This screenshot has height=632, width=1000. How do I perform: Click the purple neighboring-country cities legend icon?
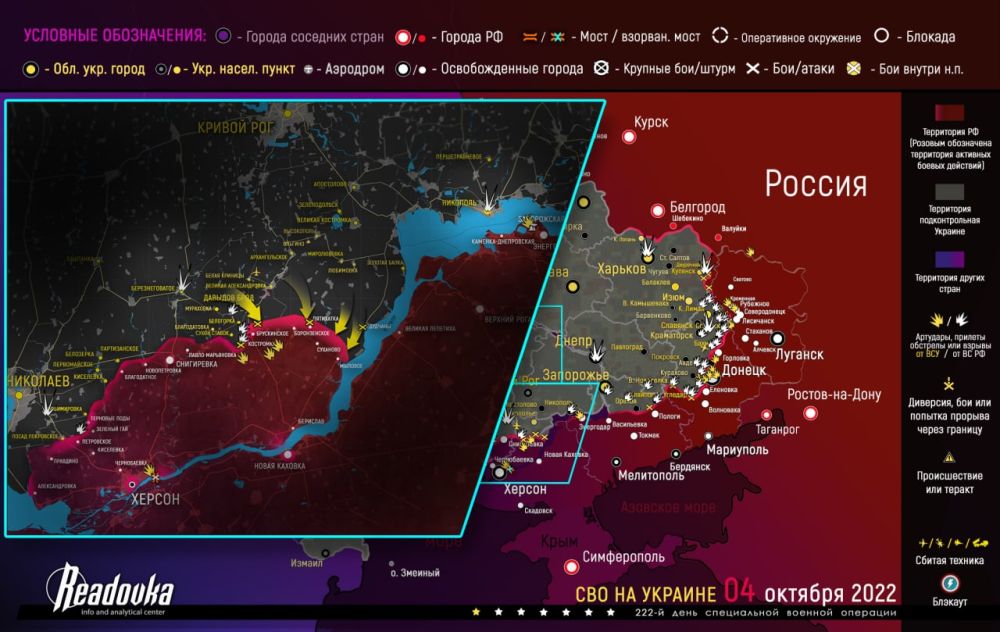pos(222,37)
